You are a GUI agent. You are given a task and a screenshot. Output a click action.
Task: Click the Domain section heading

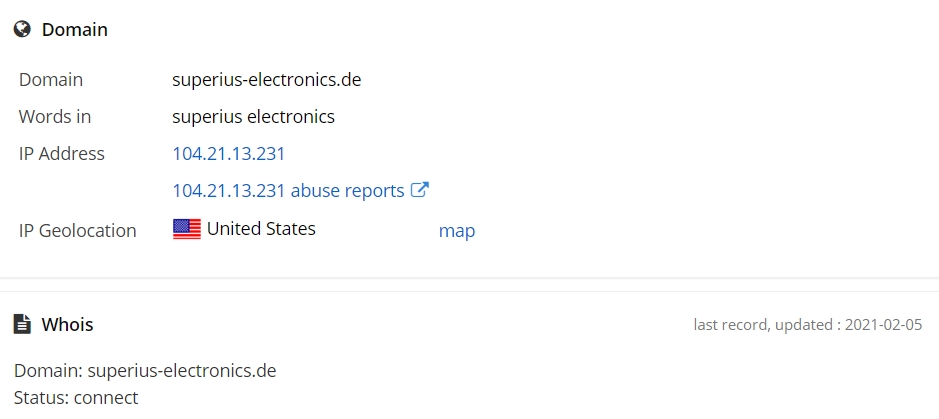[74, 30]
